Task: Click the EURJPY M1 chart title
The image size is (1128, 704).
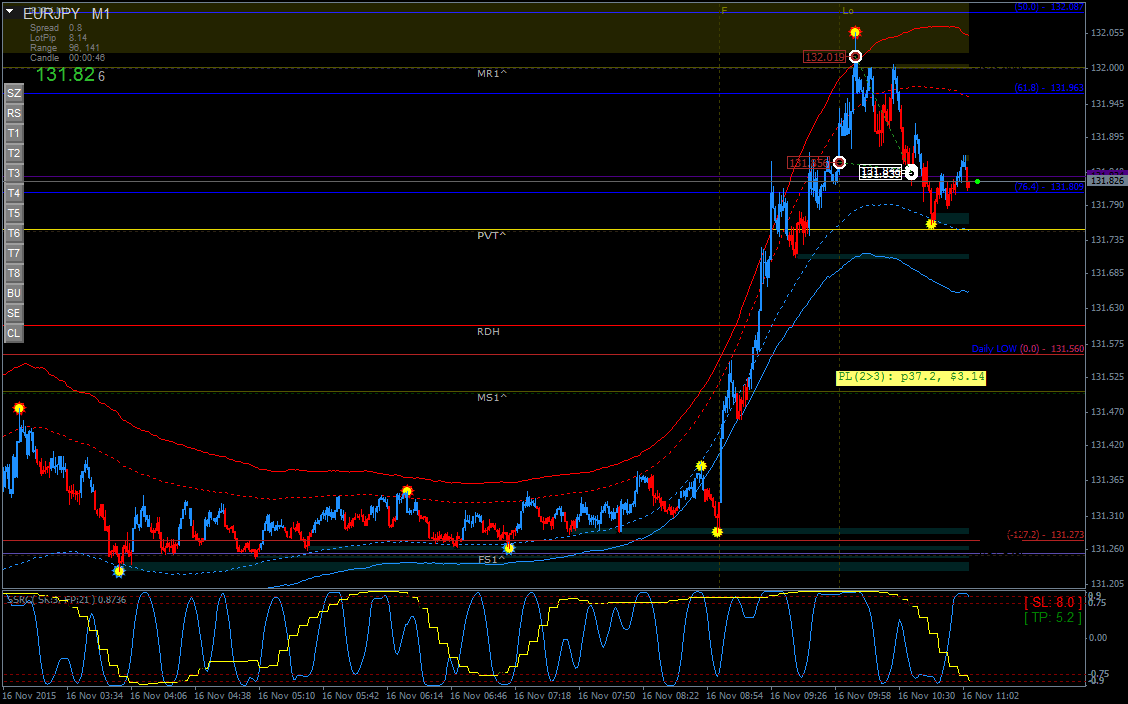Action: [x=66, y=14]
